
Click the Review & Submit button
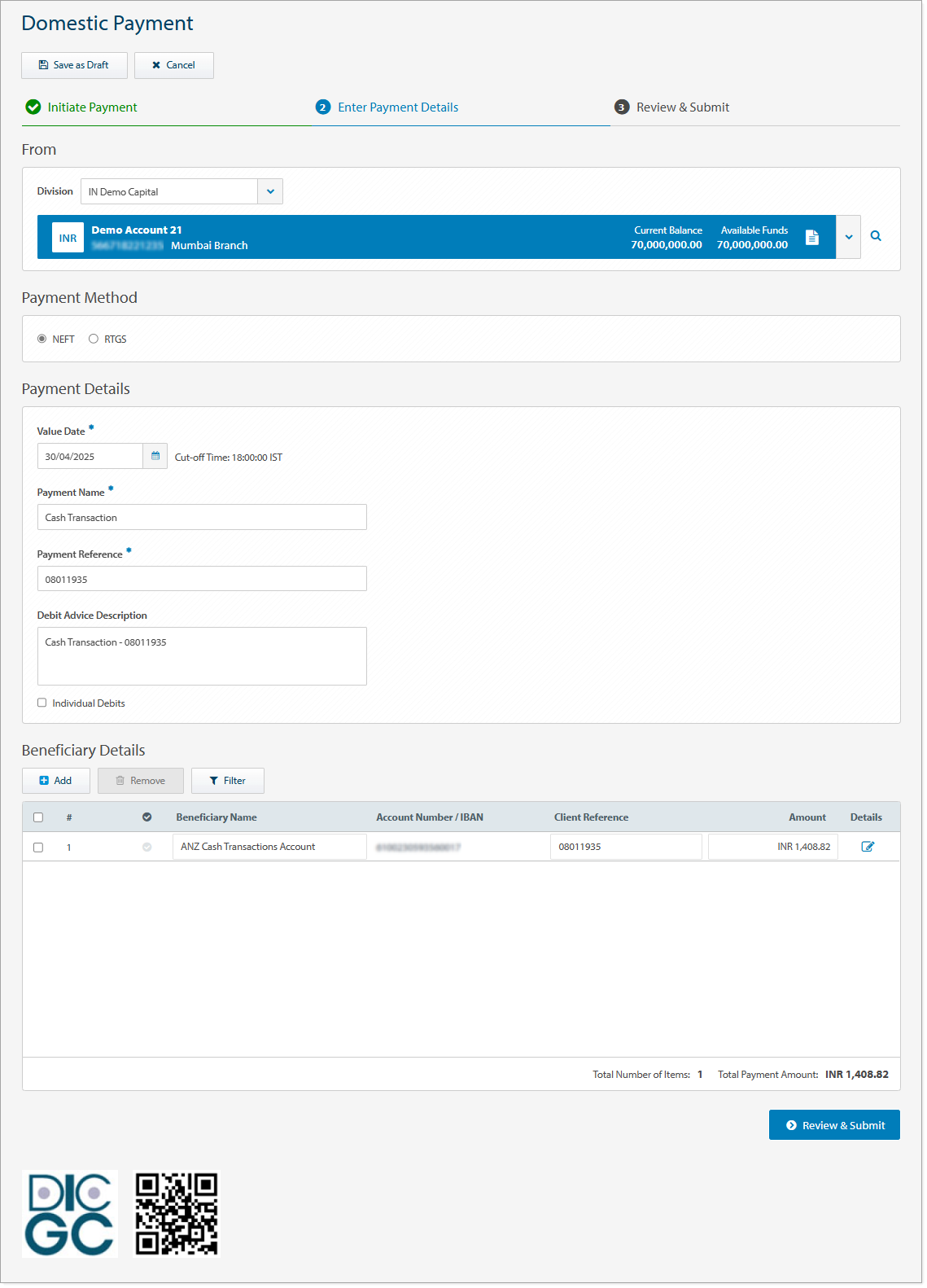(834, 1125)
